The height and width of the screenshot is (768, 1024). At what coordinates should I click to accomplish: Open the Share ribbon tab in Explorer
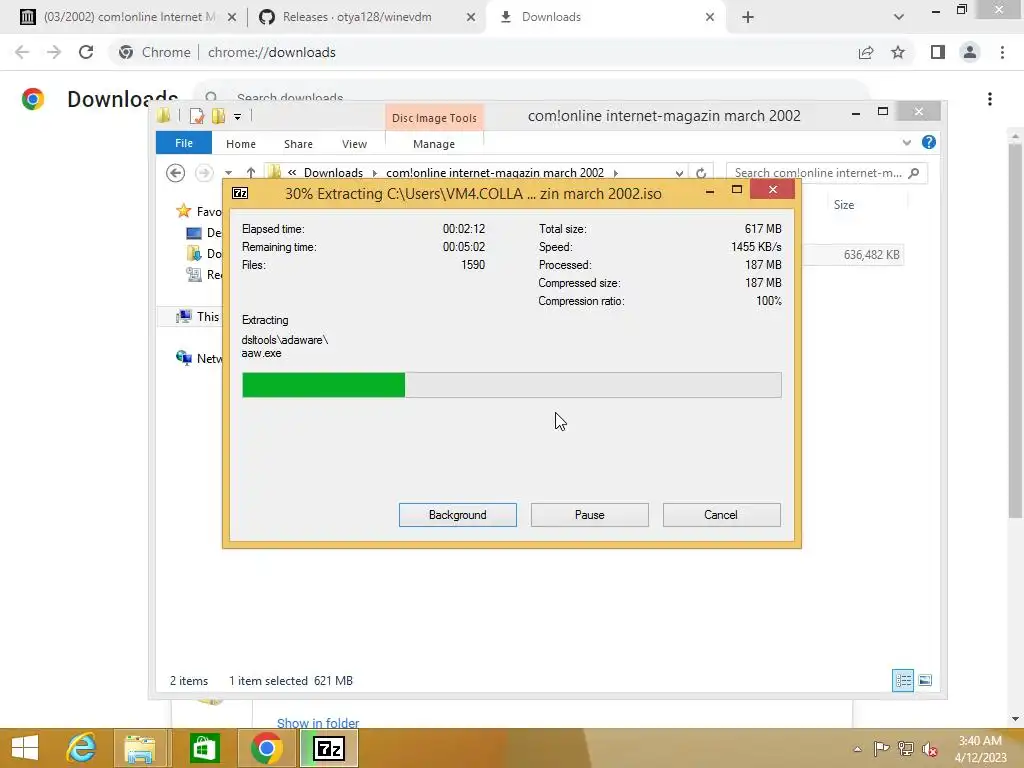[298, 144]
